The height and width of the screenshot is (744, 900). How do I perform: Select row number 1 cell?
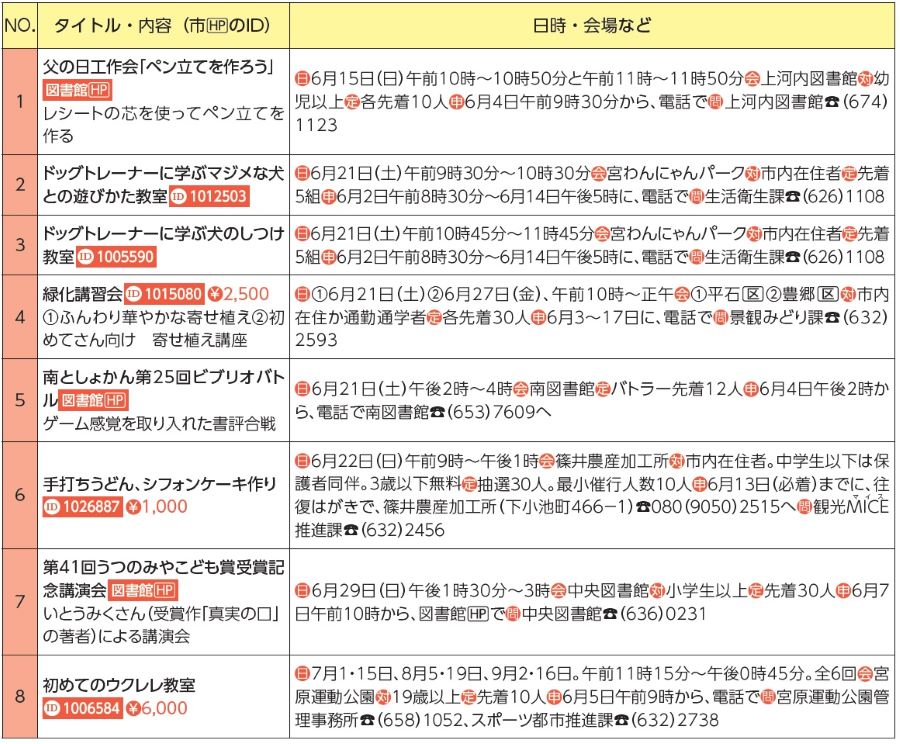[x=20, y=102]
